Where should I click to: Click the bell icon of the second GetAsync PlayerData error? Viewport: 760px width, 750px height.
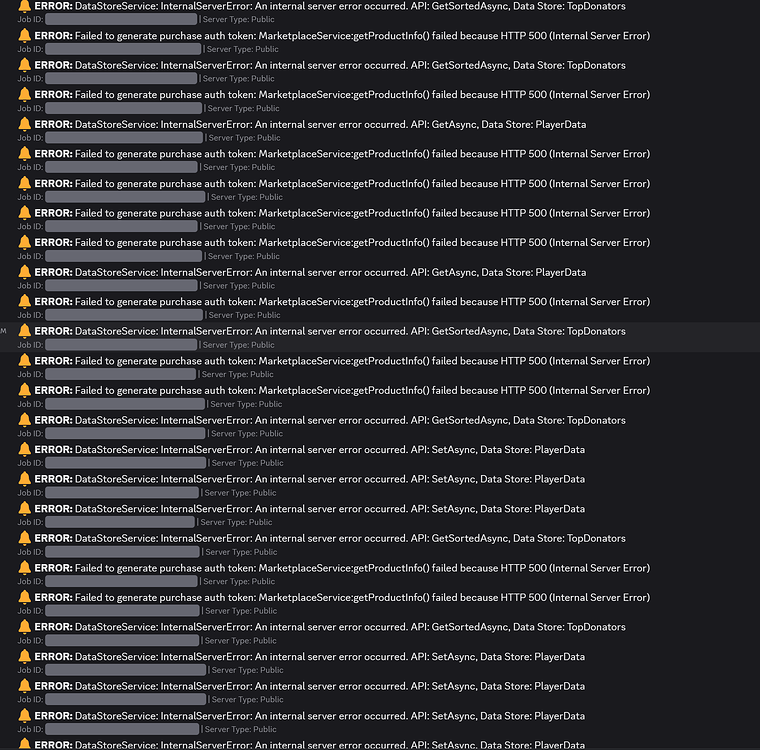coord(24,272)
